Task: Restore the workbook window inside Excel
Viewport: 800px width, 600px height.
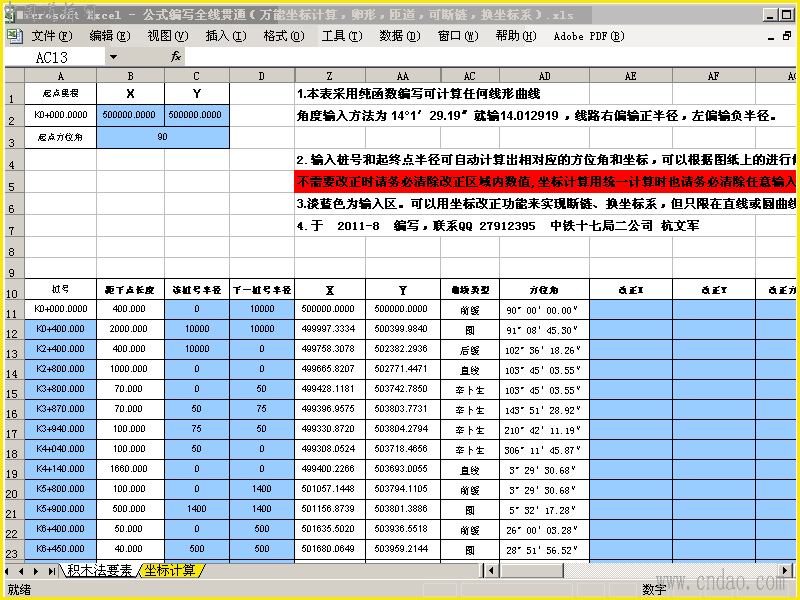Action: (x=787, y=36)
